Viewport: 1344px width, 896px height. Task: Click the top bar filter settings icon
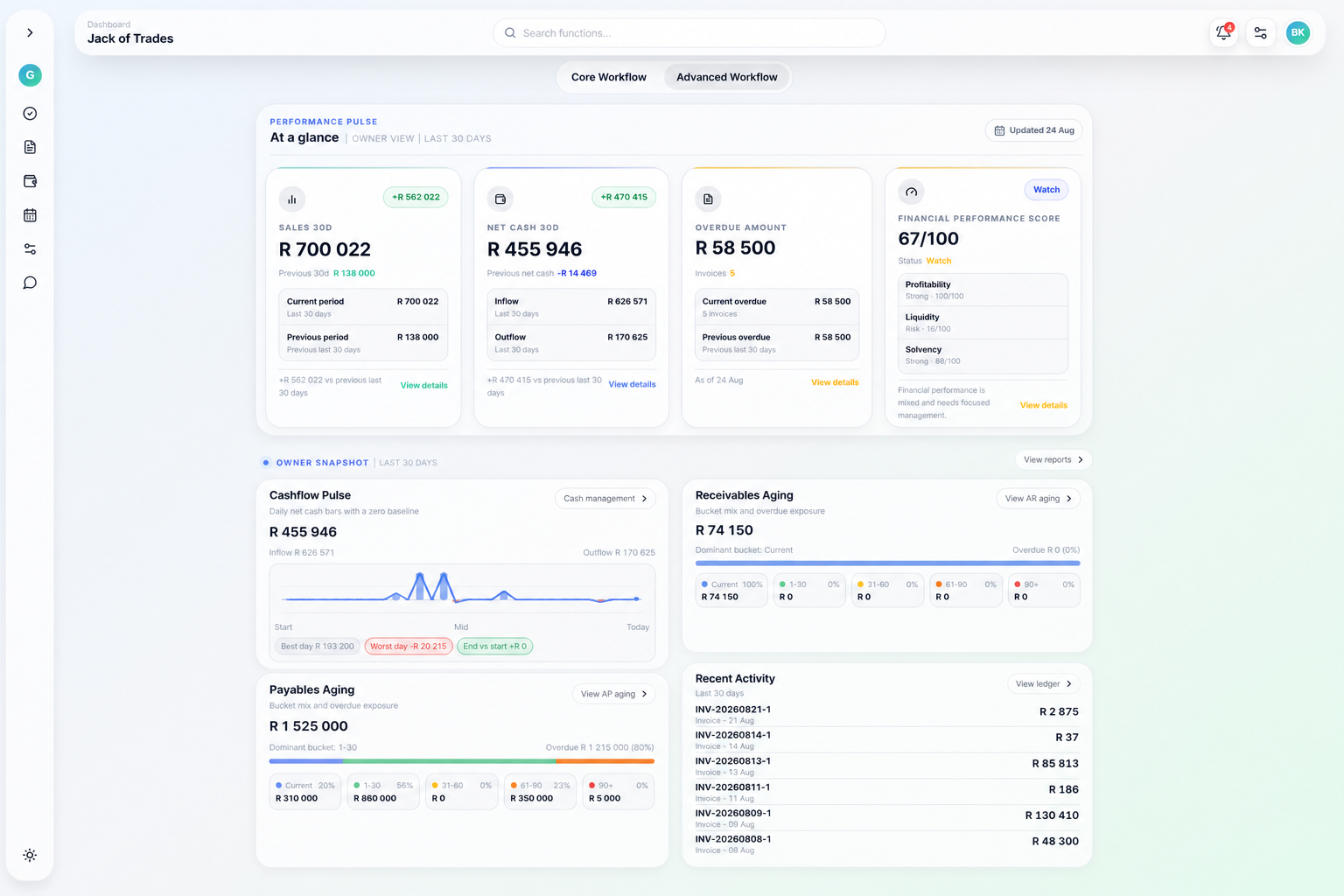tap(1260, 32)
